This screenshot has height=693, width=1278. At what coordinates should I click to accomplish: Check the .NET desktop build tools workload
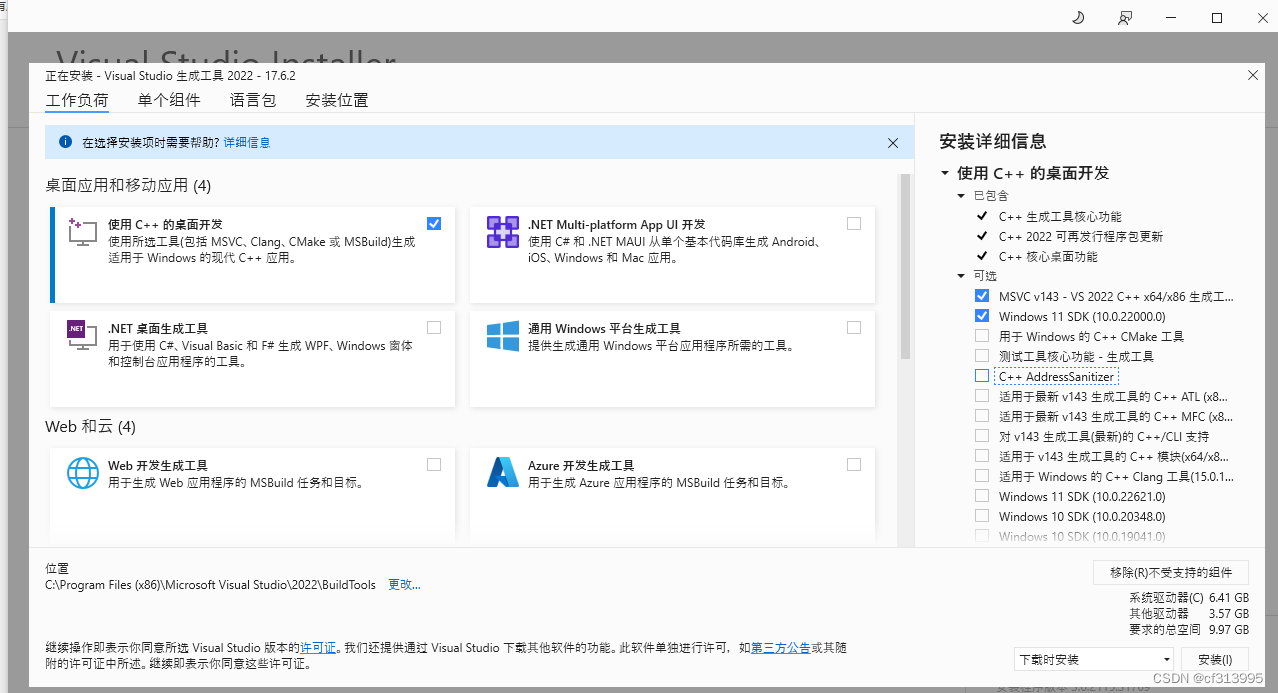tap(433, 327)
